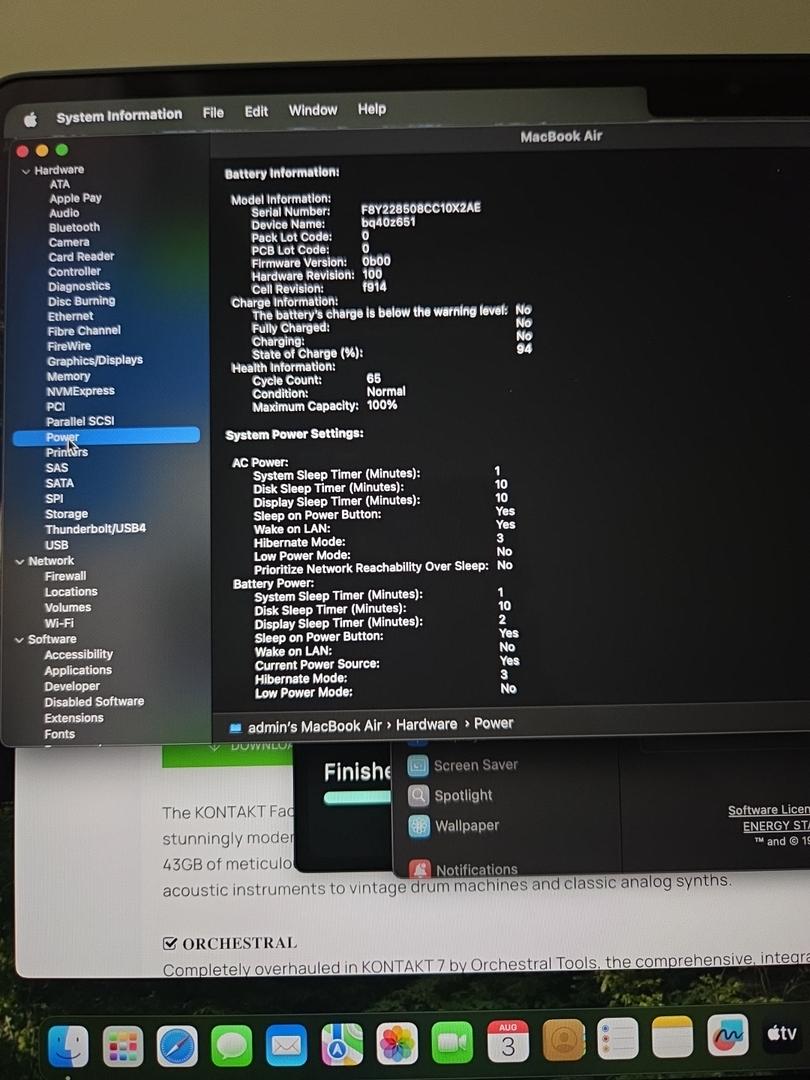Click Power in the path bar
The height and width of the screenshot is (1080, 810).
click(x=493, y=723)
